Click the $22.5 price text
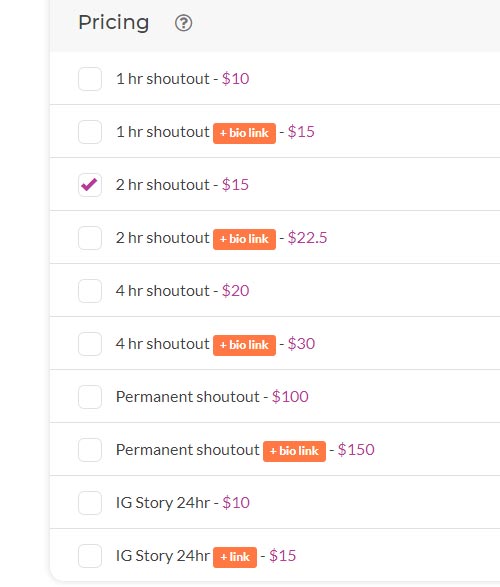500x587 pixels. point(307,238)
